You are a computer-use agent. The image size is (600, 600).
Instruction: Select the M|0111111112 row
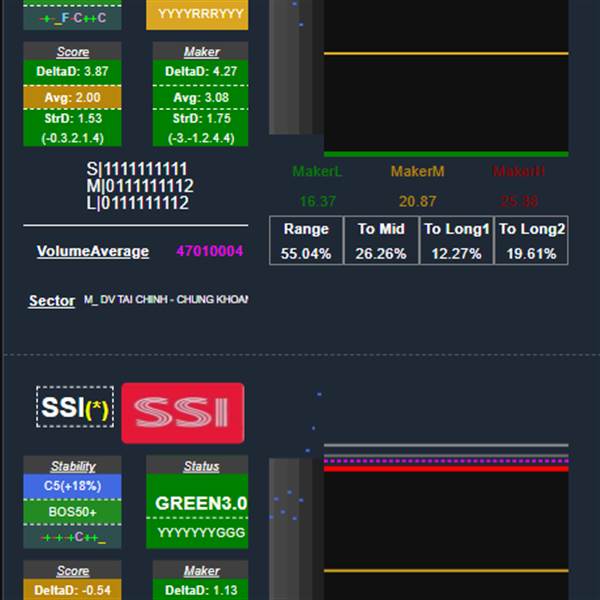click(140, 186)
